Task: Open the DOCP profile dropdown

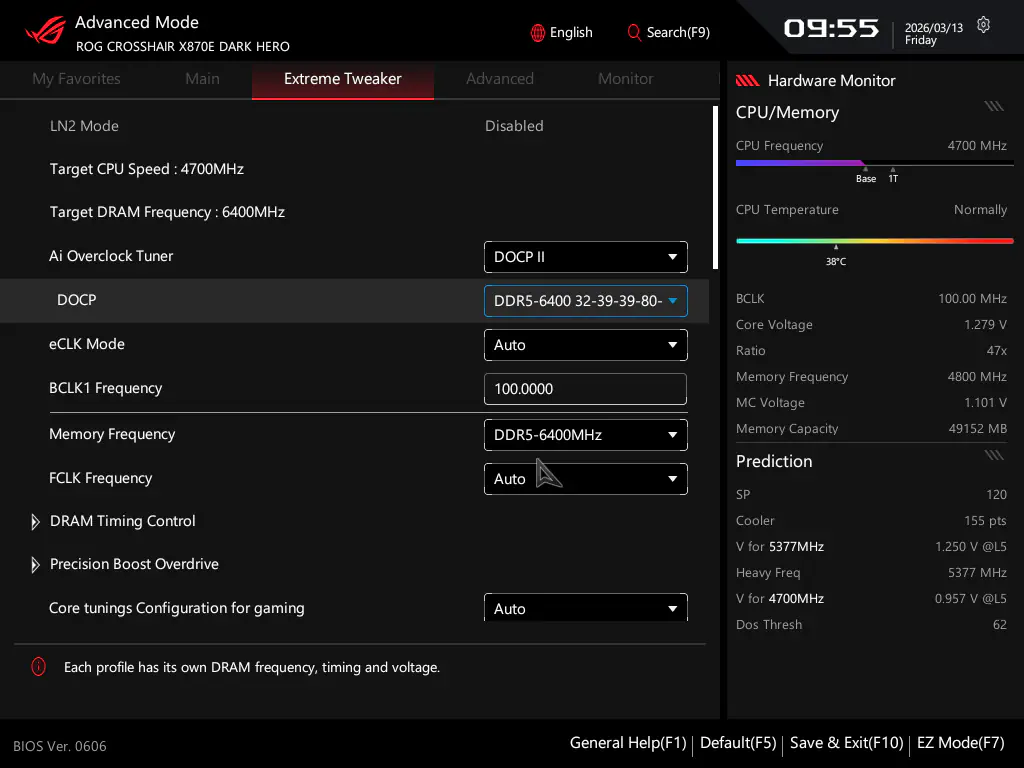Action: pyautogui.click(x=586, y=301)
